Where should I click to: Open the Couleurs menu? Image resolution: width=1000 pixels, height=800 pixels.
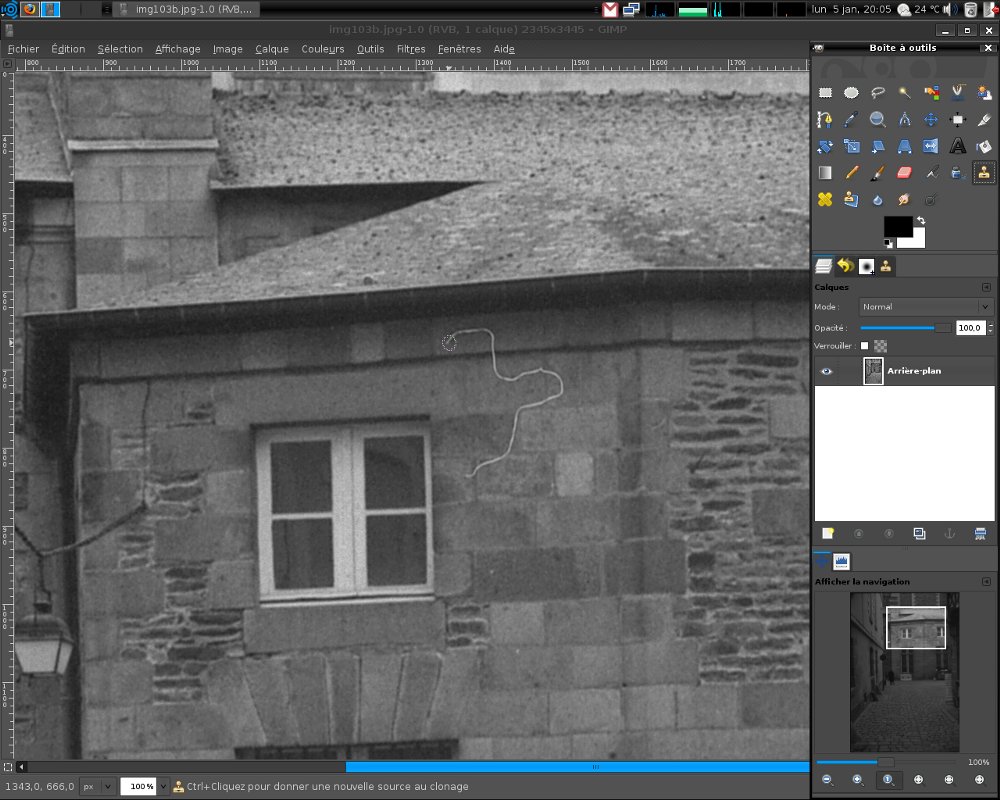(323, 49)
